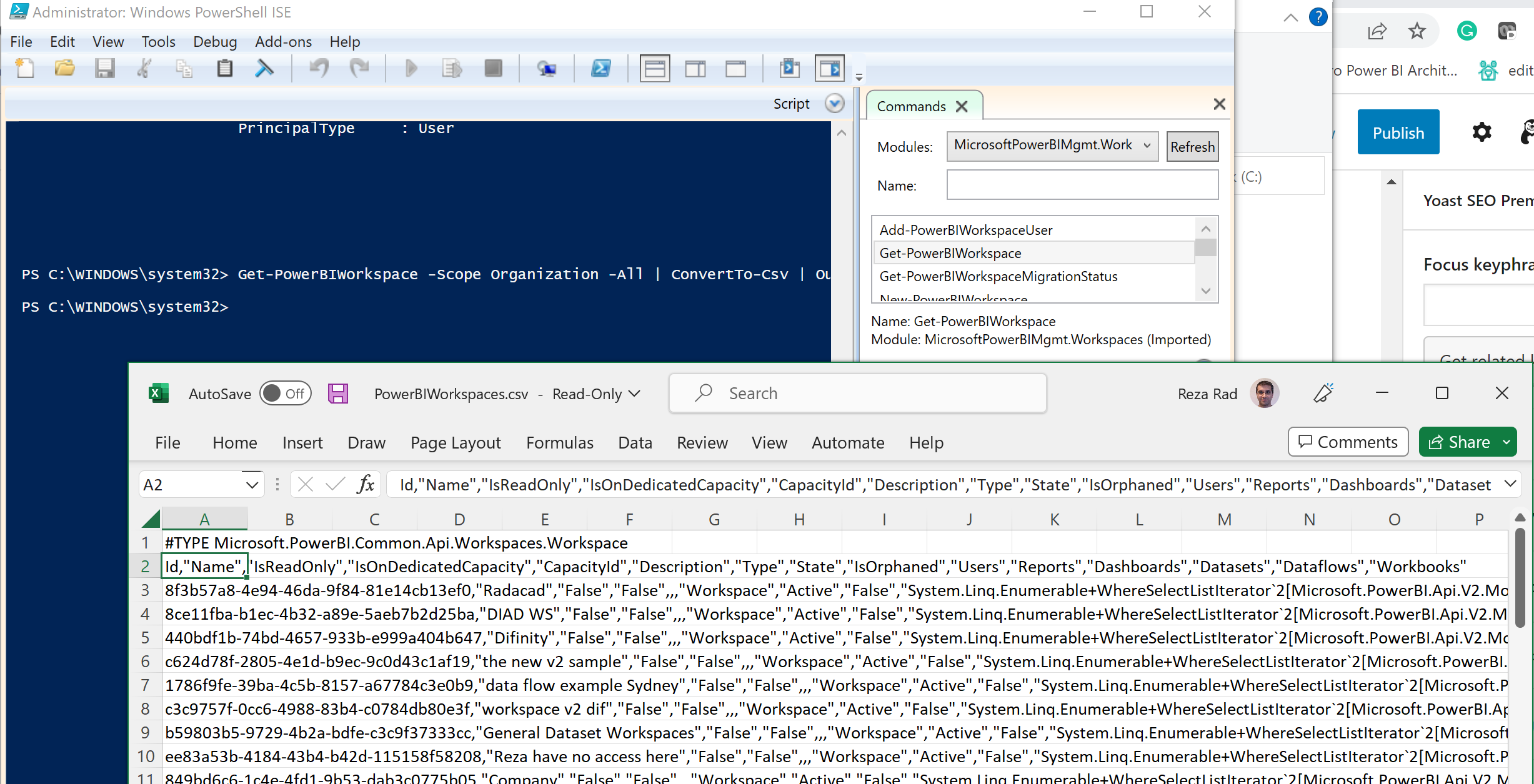Click the blue Publish button
Image resolution: width=1534 pixels, height=784 pixels.
coord(1398,132)
